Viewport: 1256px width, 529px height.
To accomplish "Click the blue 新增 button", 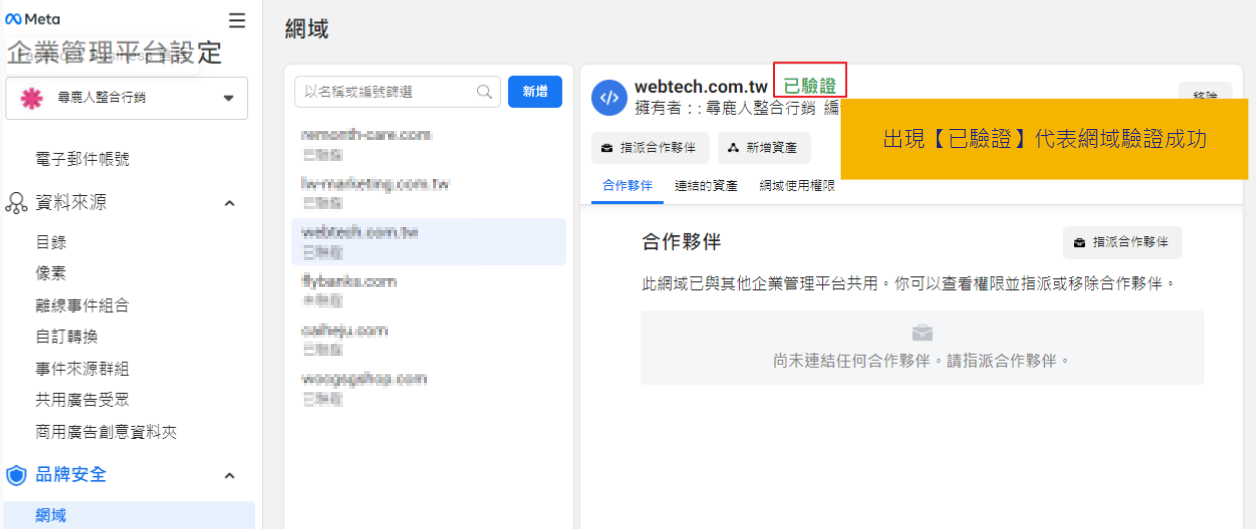I will tap(535, 91).
